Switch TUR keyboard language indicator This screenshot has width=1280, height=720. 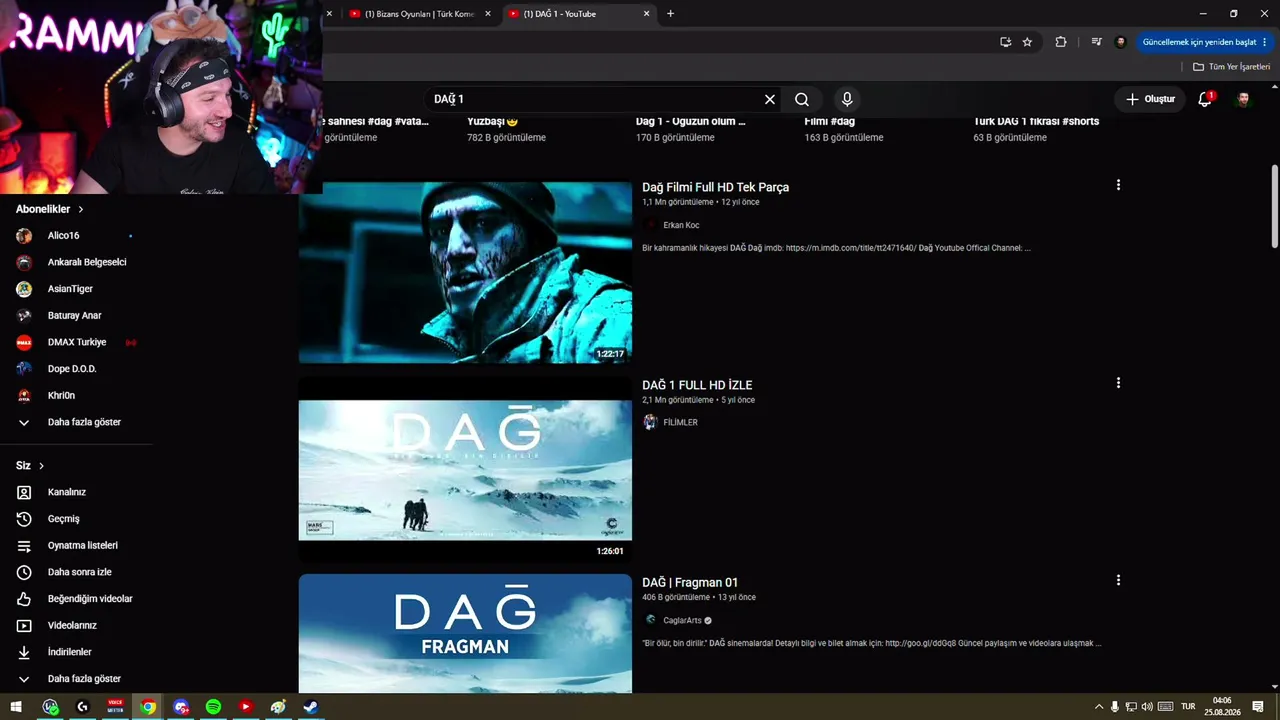(x=1188, y=707)
